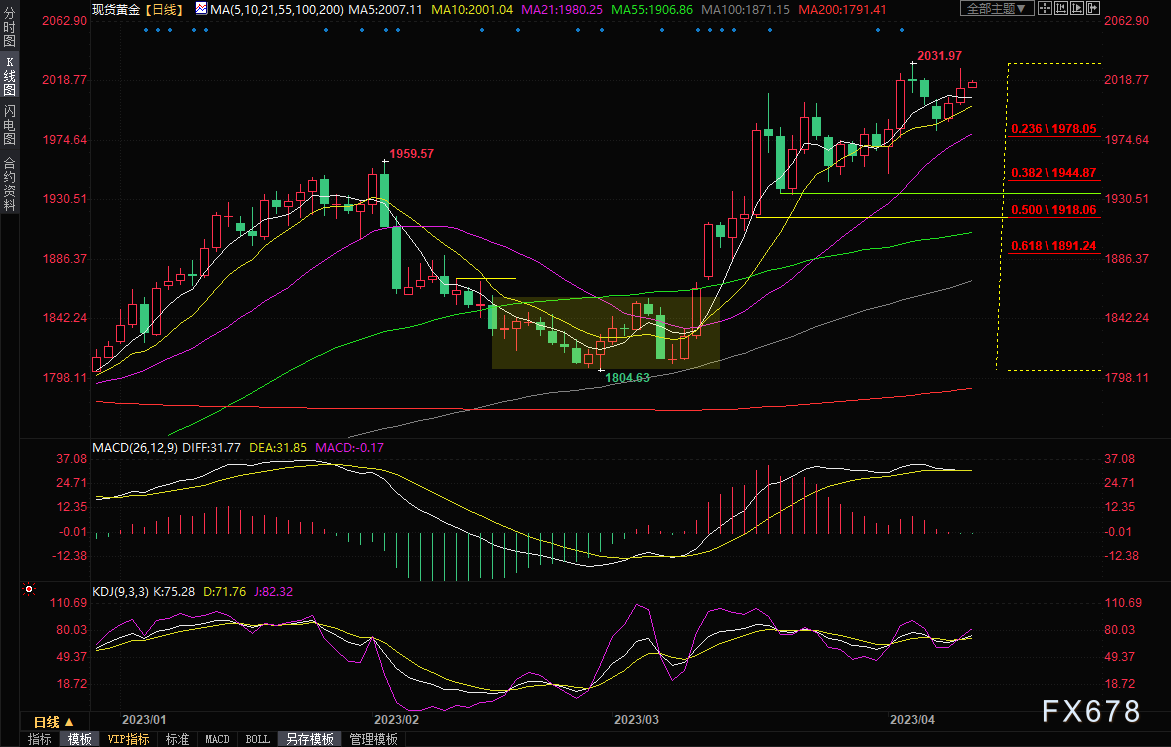Screen dimensions: 1171x747
Task: Click the 2023/01 date axis label
Action: [x=144, y=719]
